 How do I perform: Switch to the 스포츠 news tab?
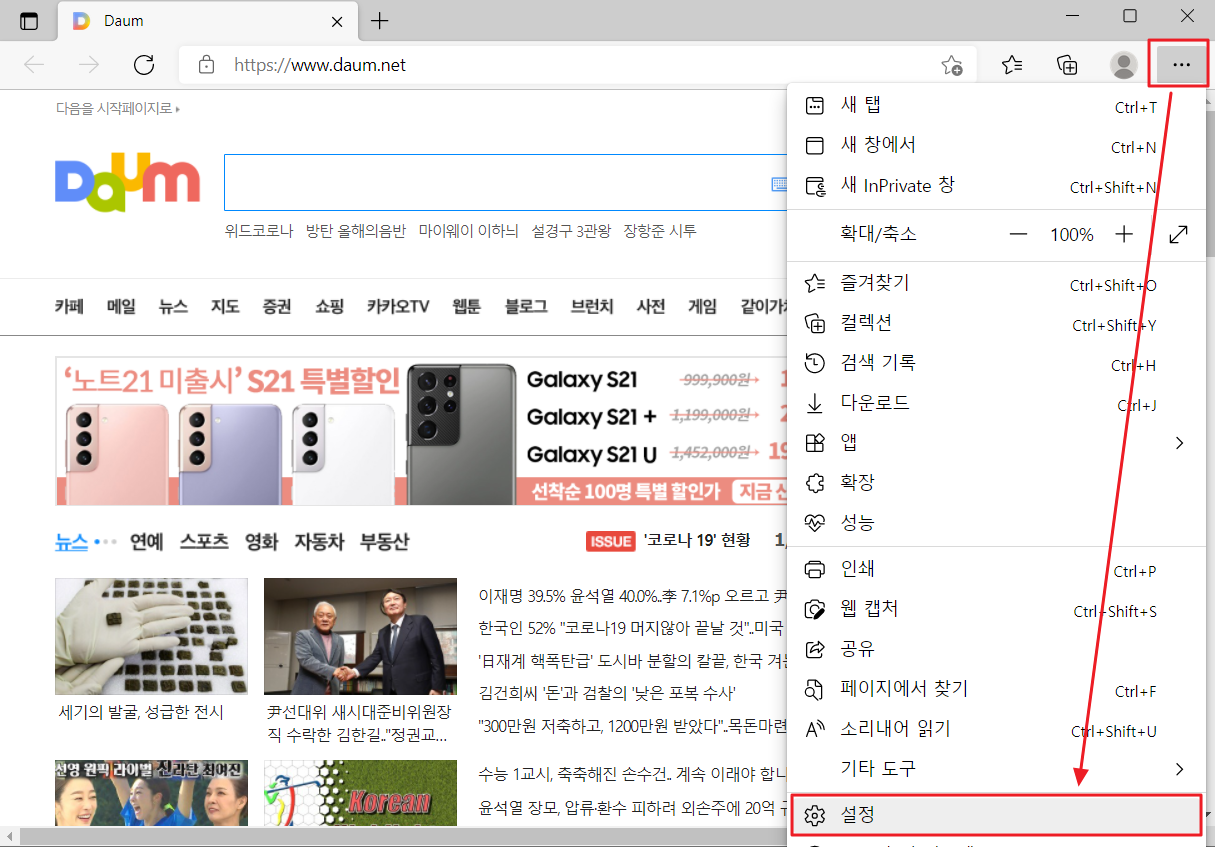pyautogui.click(x=204, y=541)
